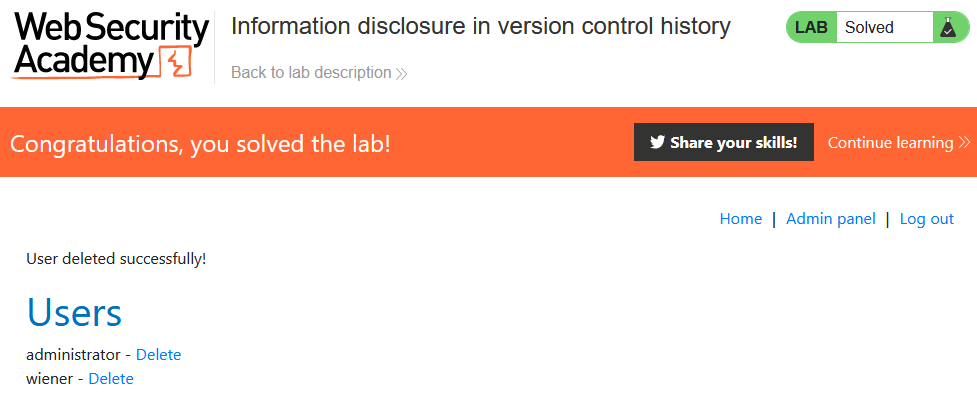Open the Admin panel link
This screenshot has width=977, height=408.
tap(831, 219)
